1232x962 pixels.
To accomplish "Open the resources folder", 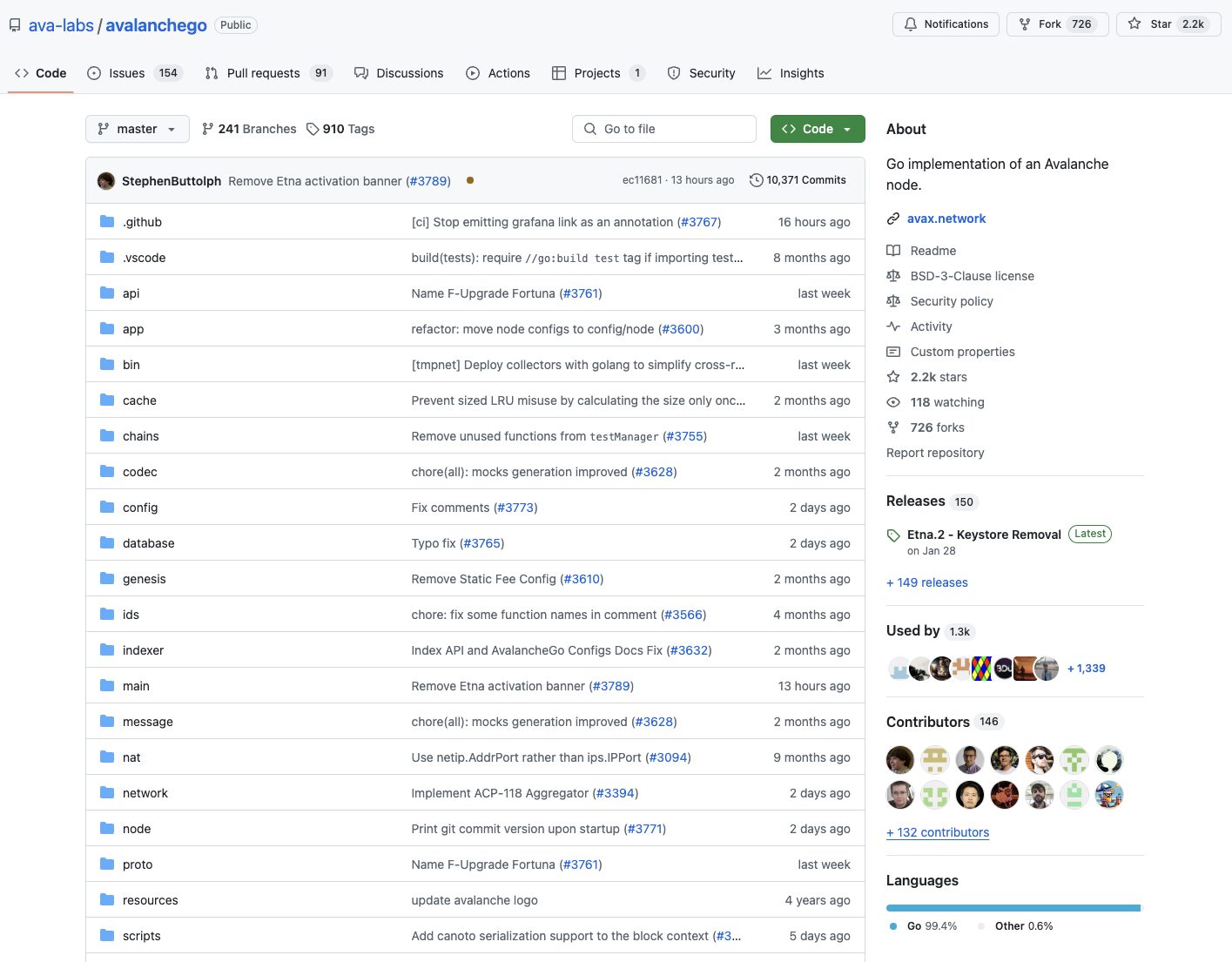I will pyautogui.click(x=150, y=900).
